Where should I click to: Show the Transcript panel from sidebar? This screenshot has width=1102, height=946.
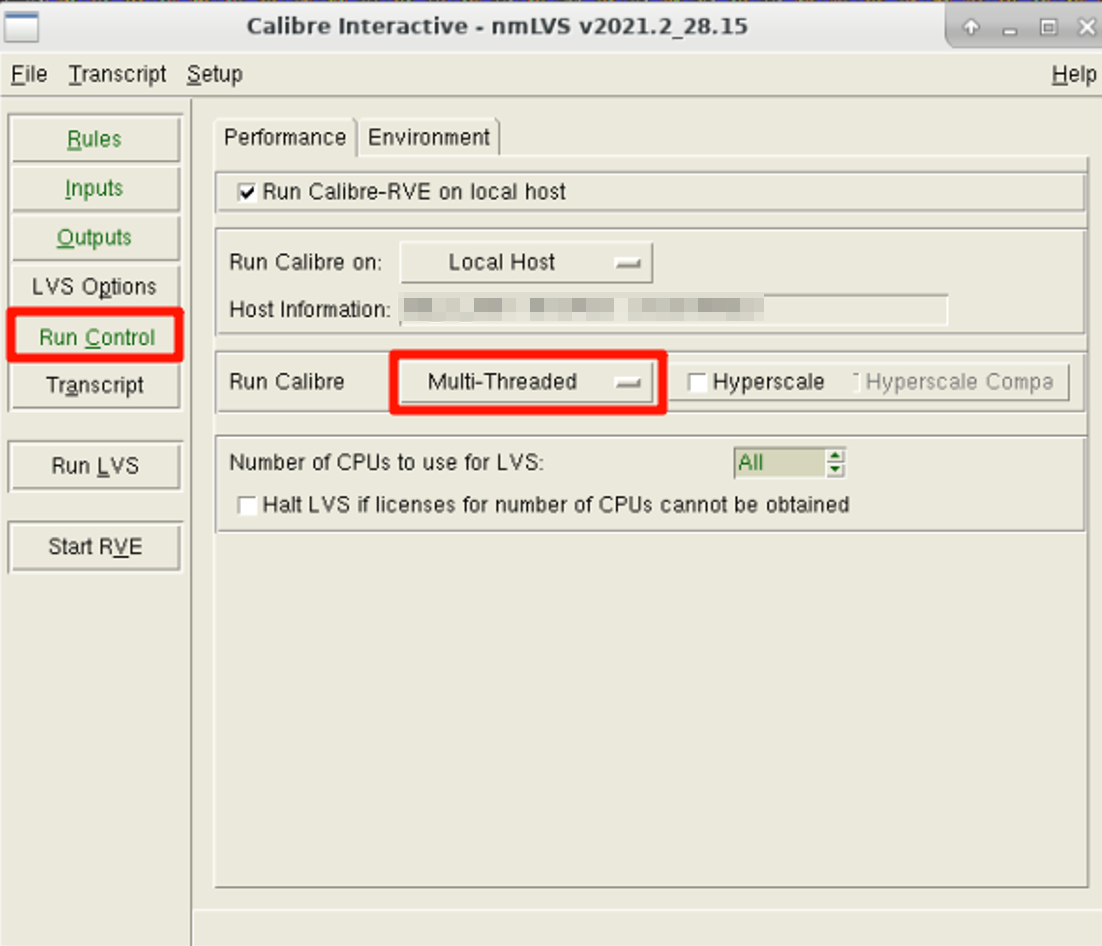[x=95, y=385]
